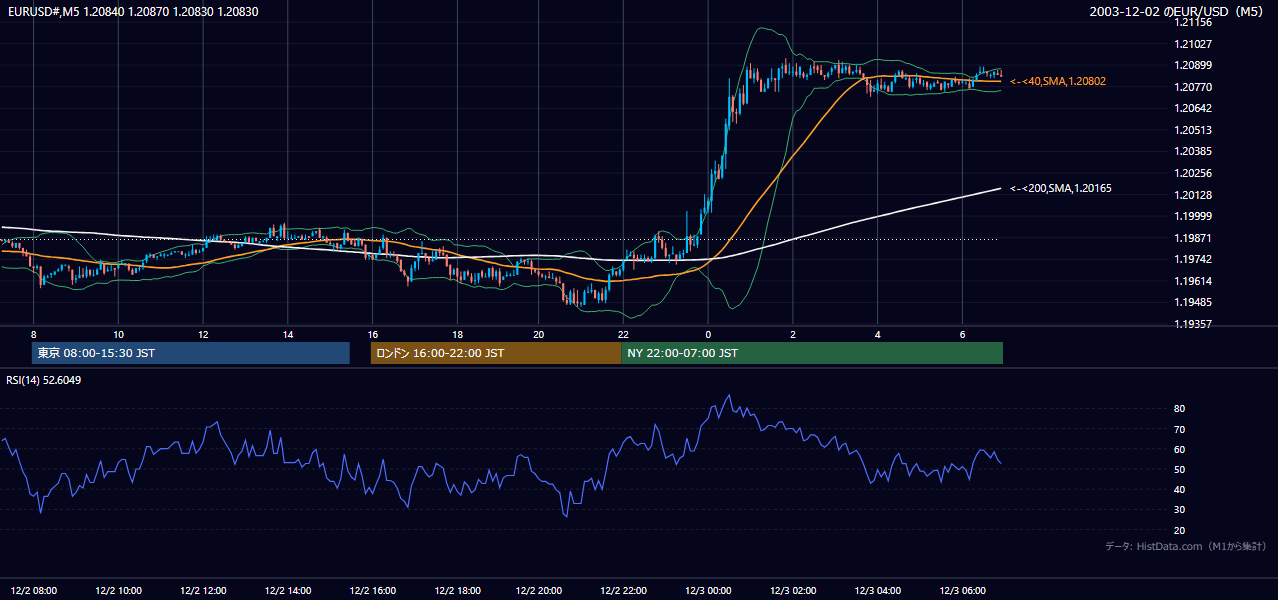Click the hour label 12 under the price chart
Screen dimensions: 1278x600
[x=203, y=334]
